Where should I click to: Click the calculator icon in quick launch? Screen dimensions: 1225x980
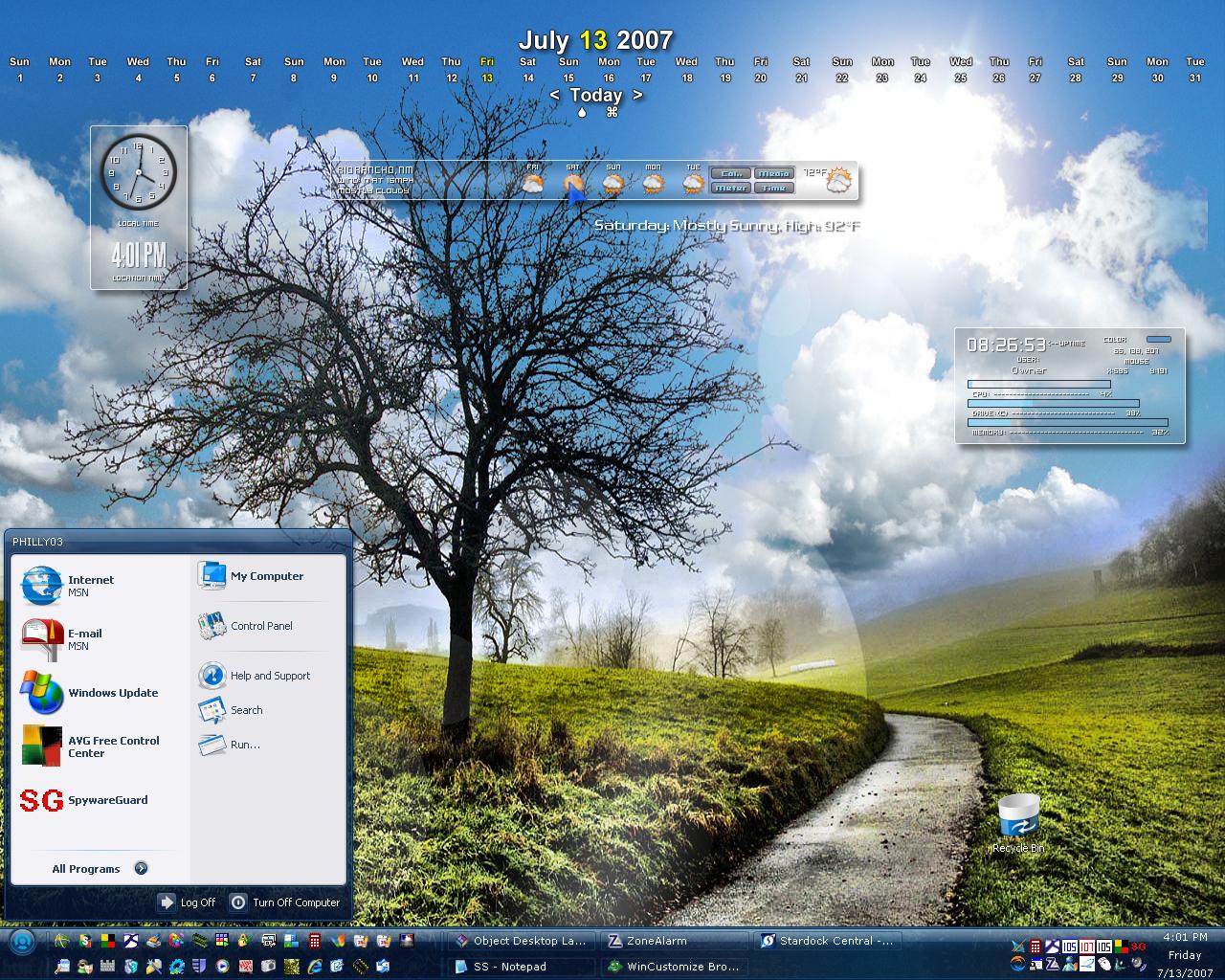pos(315,941)
